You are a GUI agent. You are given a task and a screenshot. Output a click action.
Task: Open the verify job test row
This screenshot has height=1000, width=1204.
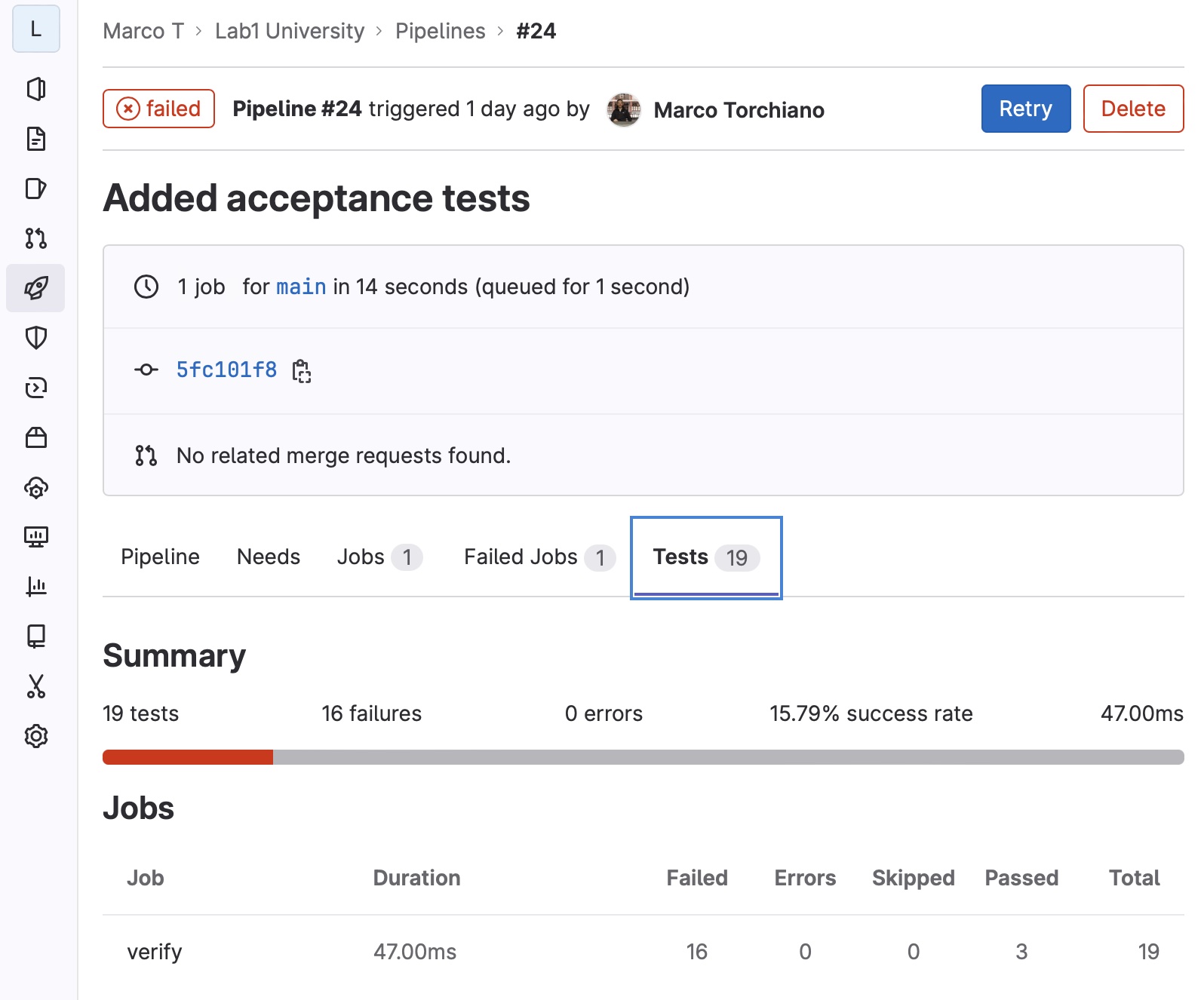pyautogui.click(x=155, y=952)
